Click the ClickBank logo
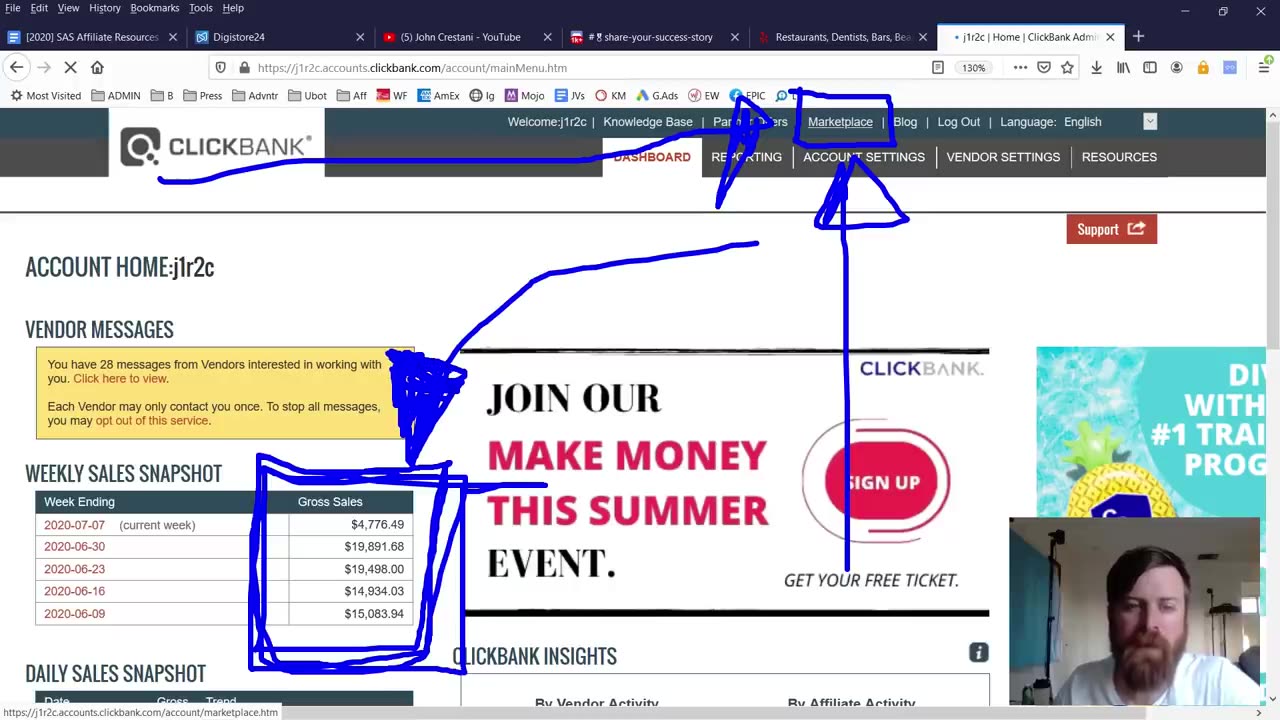1280x720 pixels. tap(216, 146)
